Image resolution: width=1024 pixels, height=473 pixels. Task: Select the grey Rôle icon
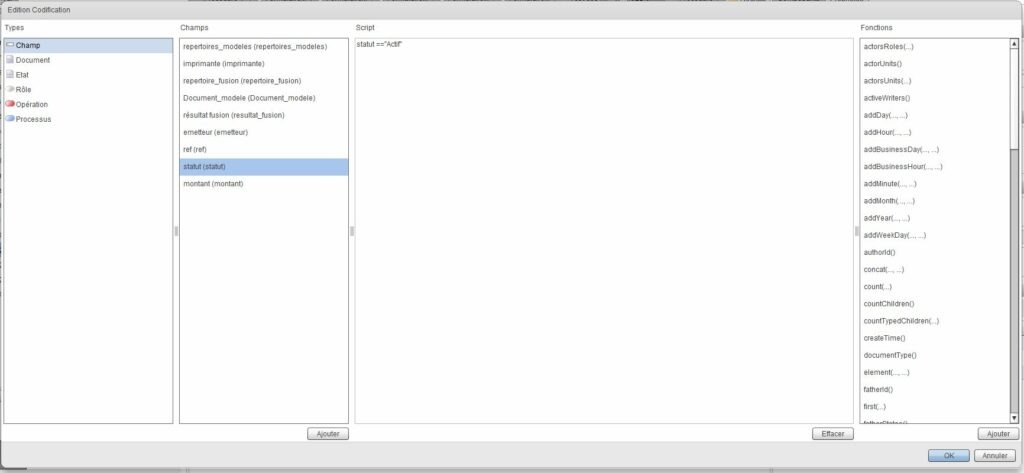10,89
